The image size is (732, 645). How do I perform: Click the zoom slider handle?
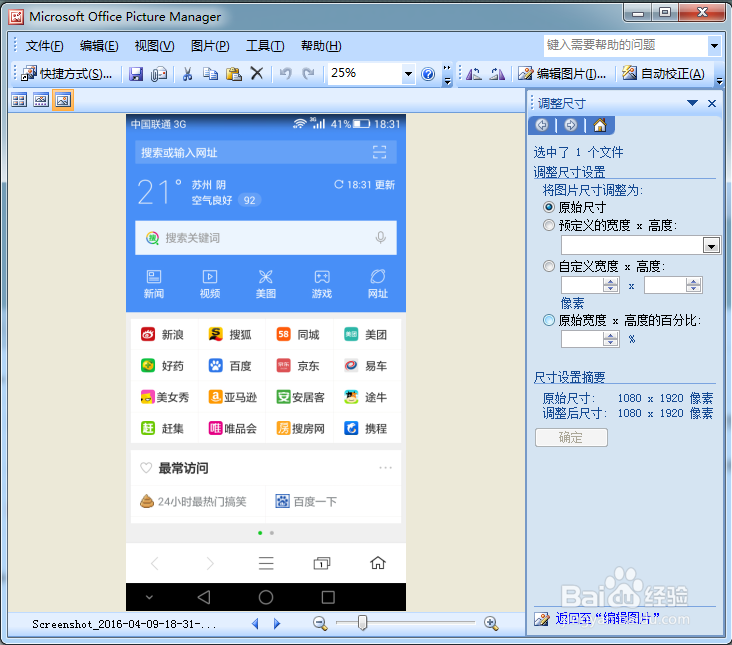(362, 623)
